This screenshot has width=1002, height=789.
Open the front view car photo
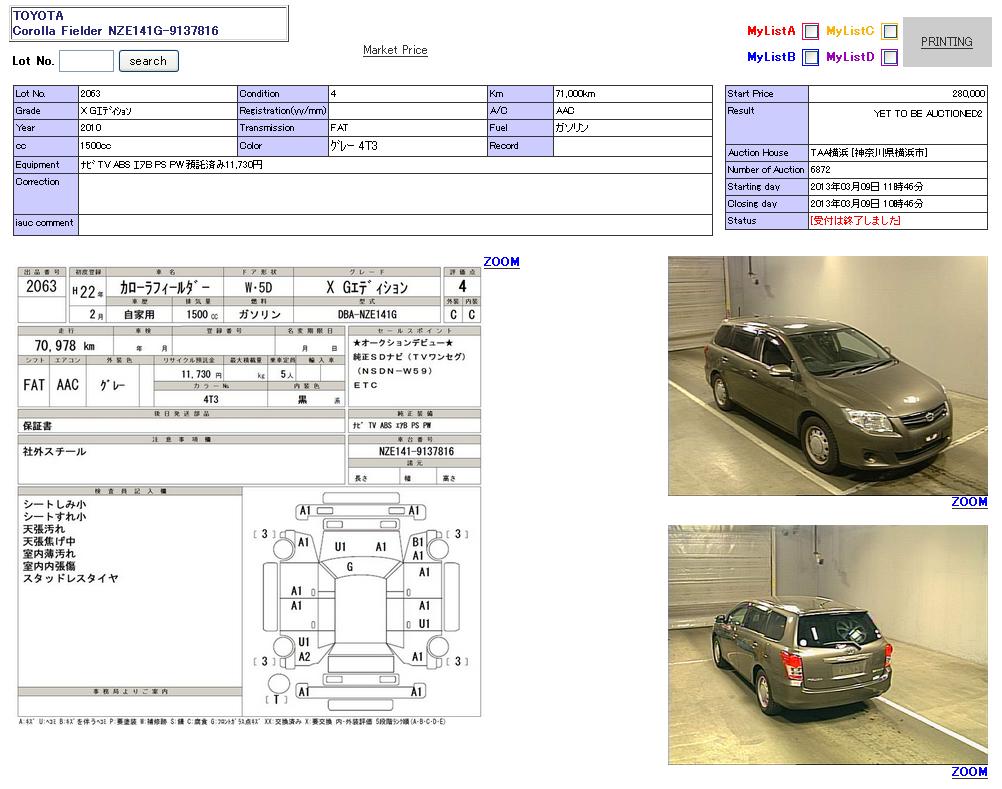(827, 375)
